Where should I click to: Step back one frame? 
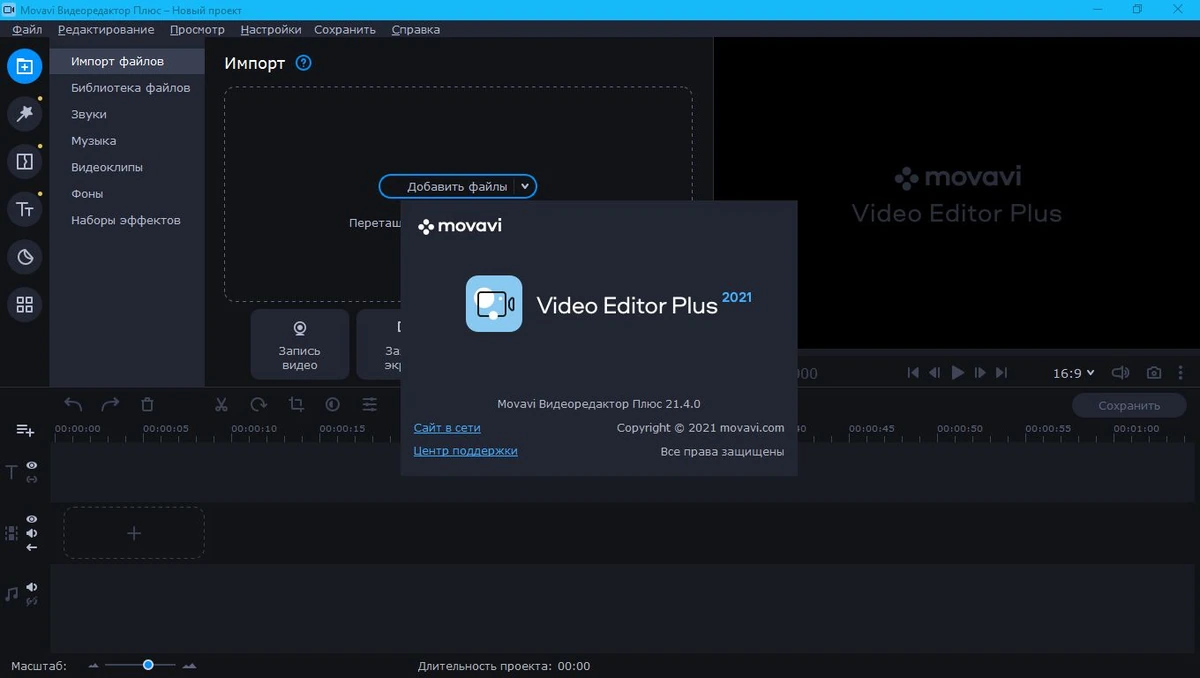click(x=935, y=373)
